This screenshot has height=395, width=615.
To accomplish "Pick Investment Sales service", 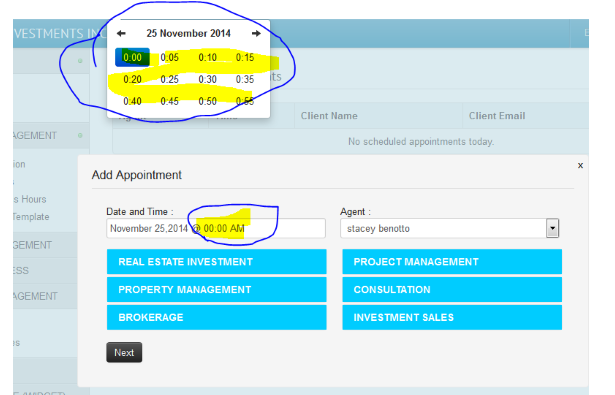I will 452,317.
